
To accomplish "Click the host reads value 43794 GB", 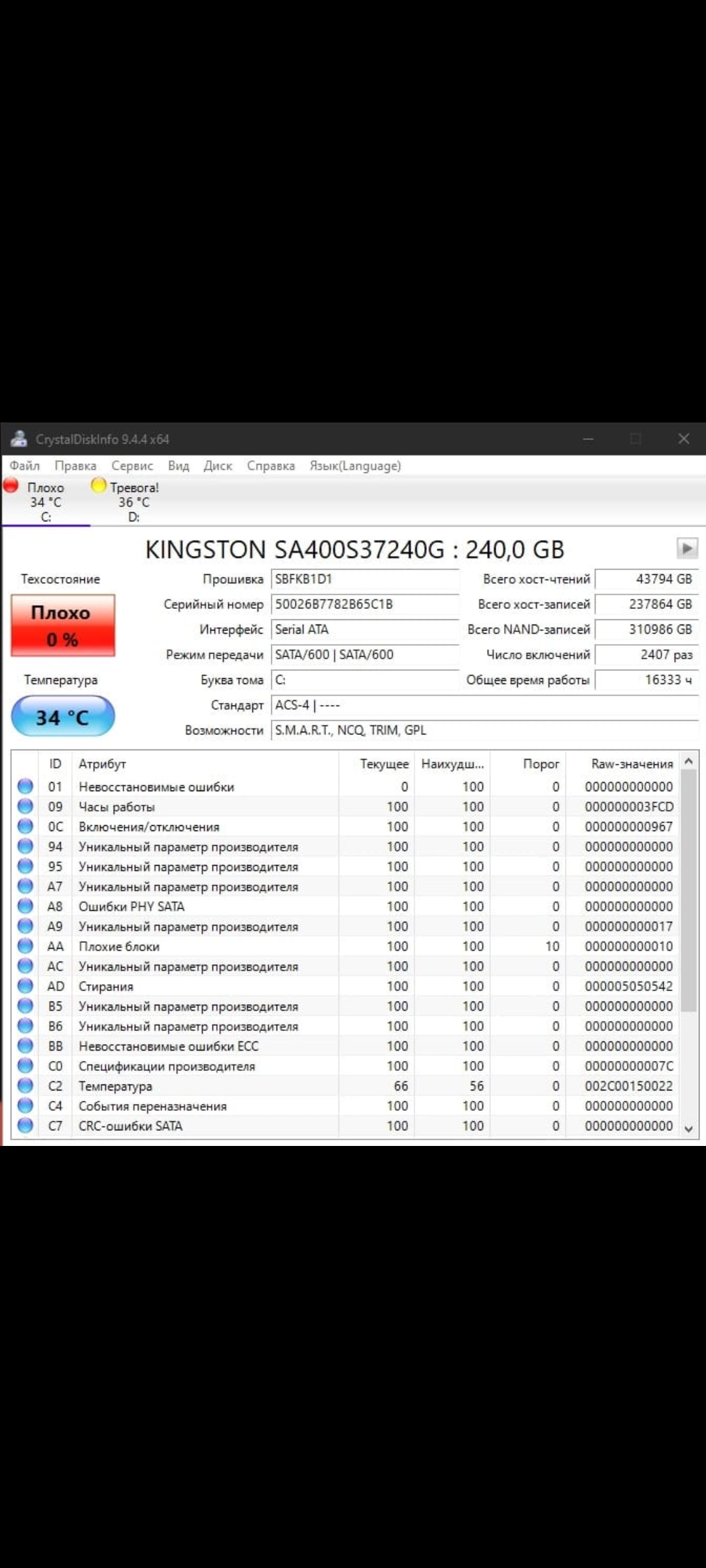I will [647, 580].
